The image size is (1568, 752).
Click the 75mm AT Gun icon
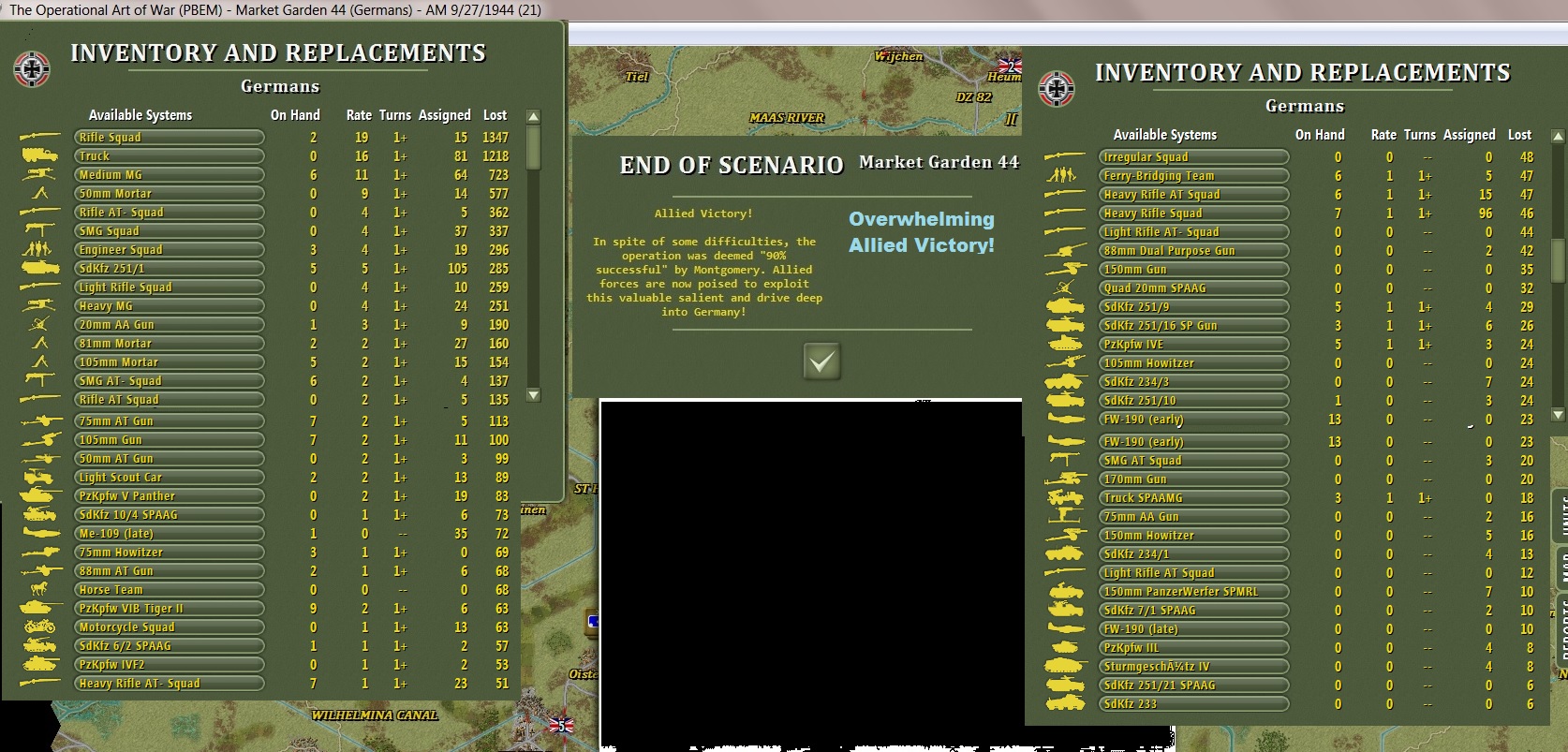pos(39,421)
